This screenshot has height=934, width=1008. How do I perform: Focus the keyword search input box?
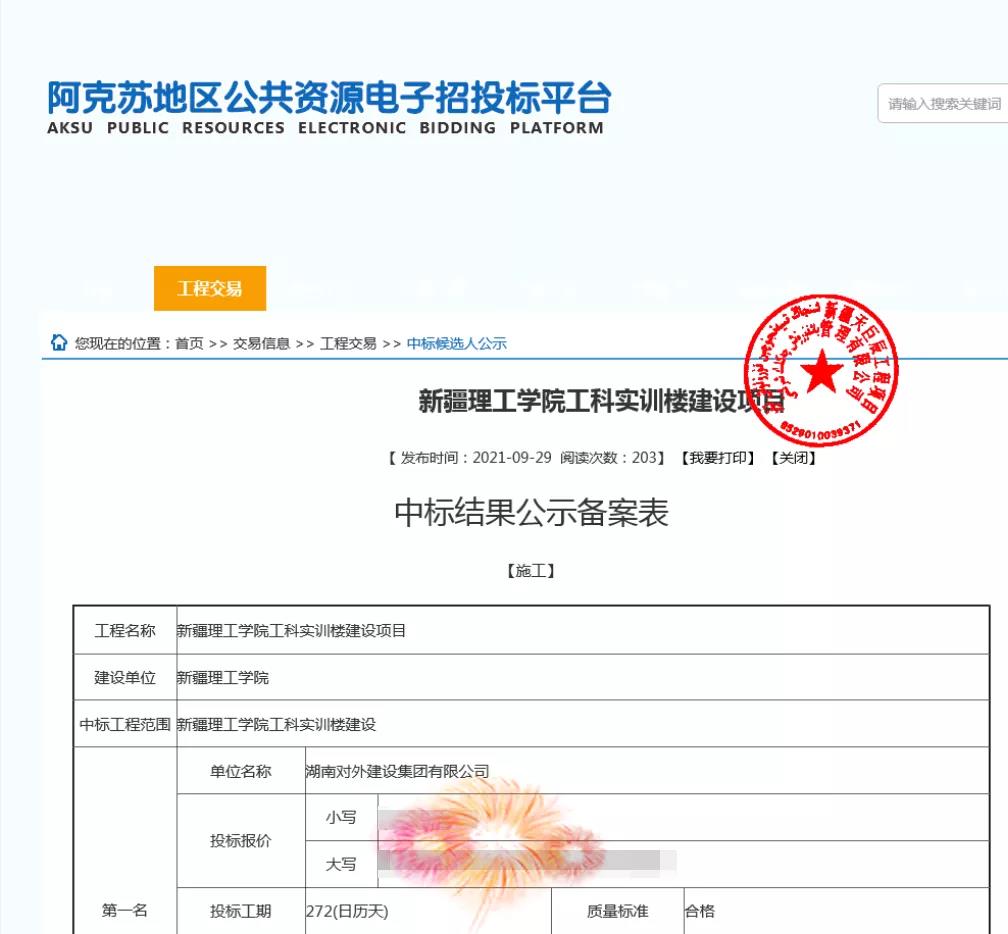coord(943,104)
